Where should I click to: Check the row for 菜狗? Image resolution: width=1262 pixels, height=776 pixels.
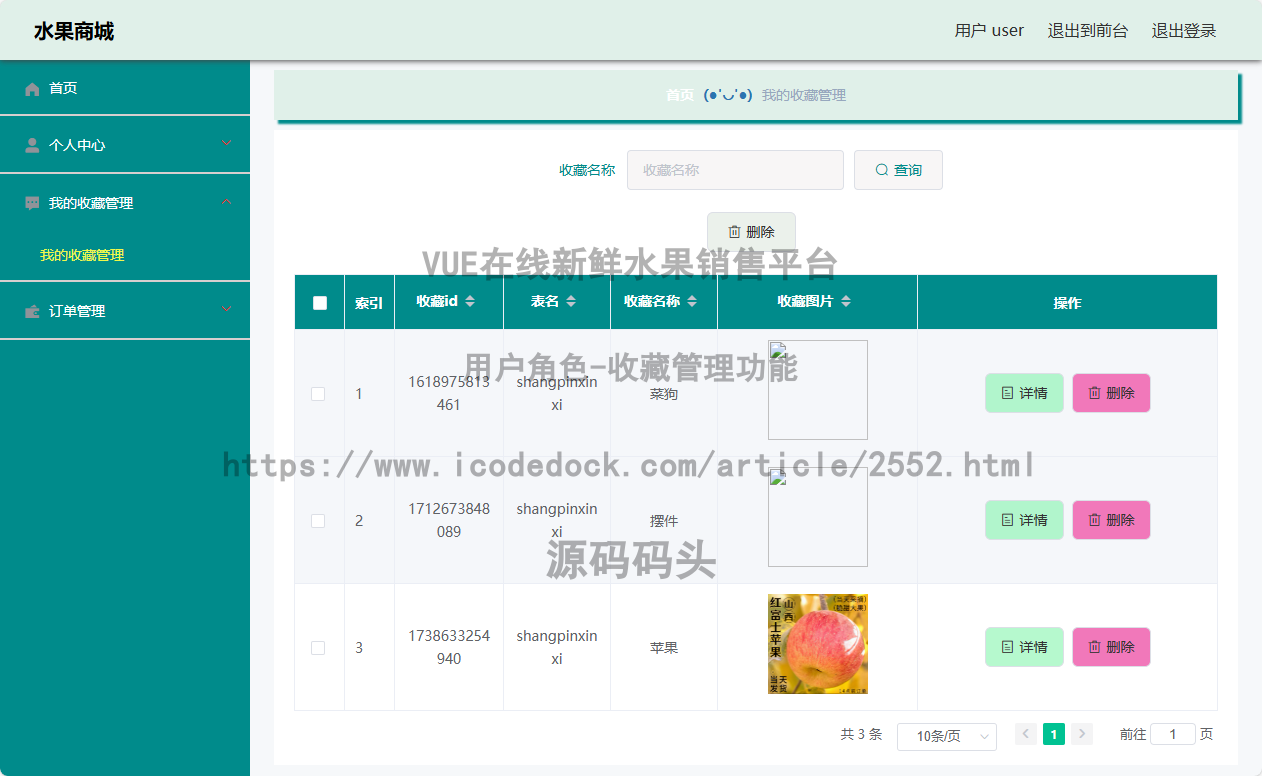[x=318, y=394]
